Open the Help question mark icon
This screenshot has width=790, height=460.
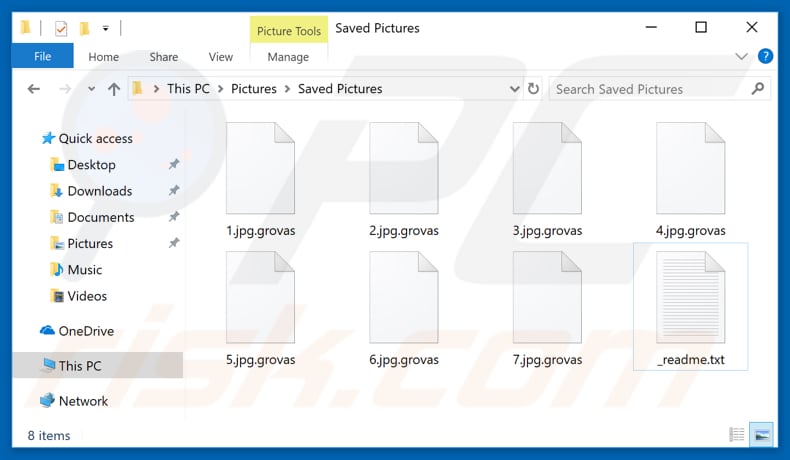(x=765, y=56)
